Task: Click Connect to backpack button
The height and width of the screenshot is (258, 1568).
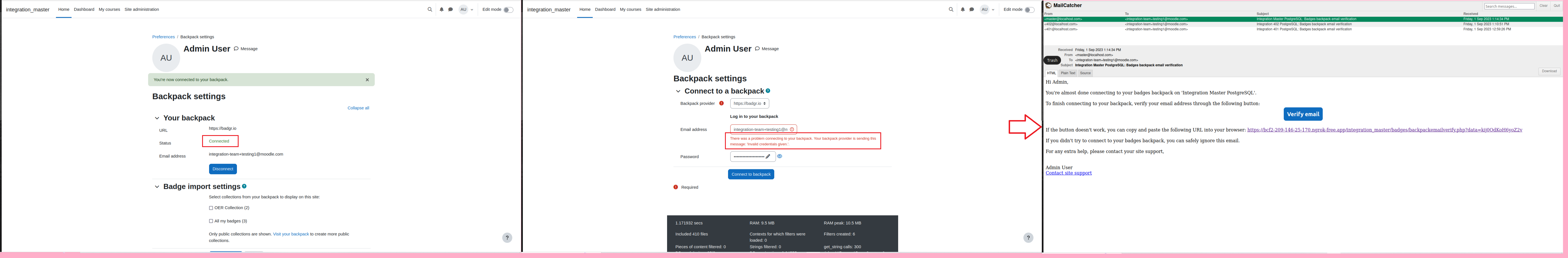Action: pos(751,174)
